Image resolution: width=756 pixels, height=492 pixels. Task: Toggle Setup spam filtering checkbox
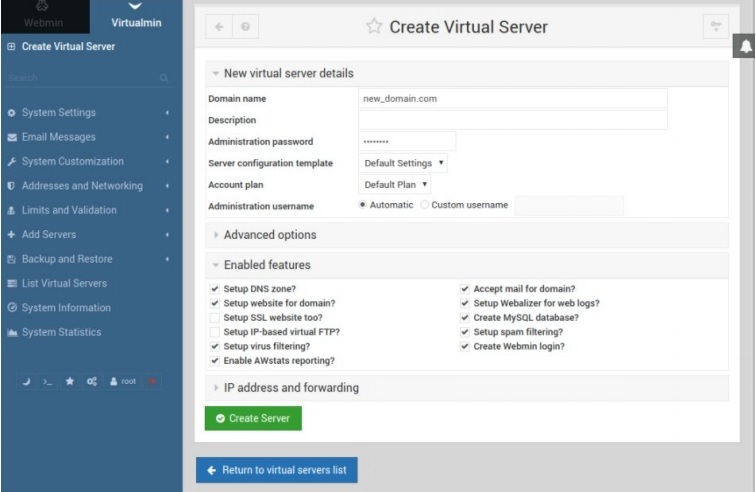(x=464, y=332)
